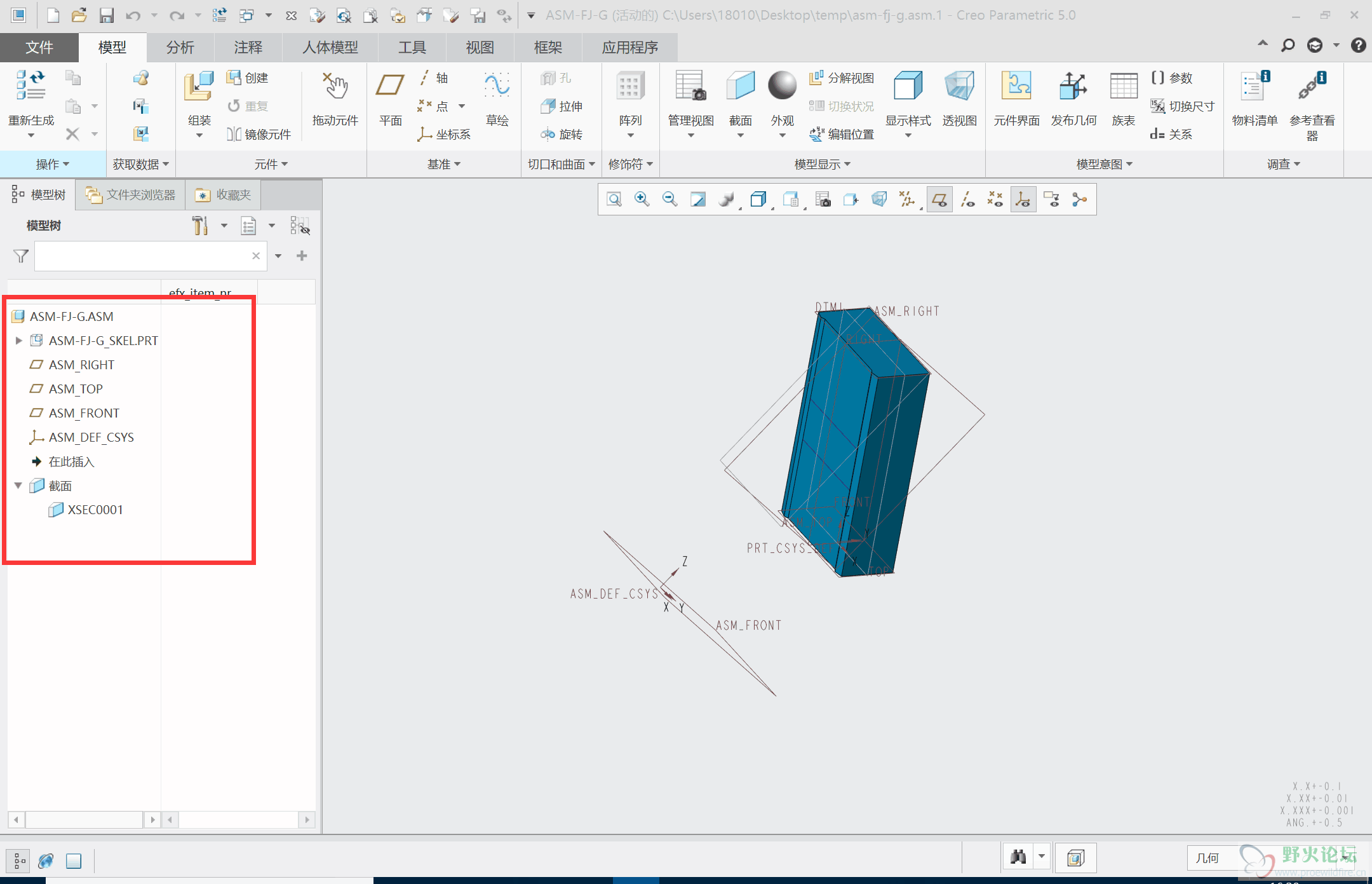1372x884 pixels.
Task: Toggle axis display visibility in graphics toolbar
Action: tap(967, 200)
